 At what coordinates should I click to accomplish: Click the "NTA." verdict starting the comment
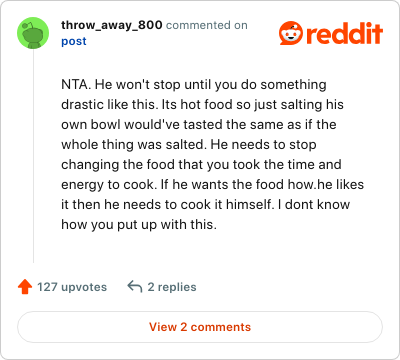click(x=76, y=85)
